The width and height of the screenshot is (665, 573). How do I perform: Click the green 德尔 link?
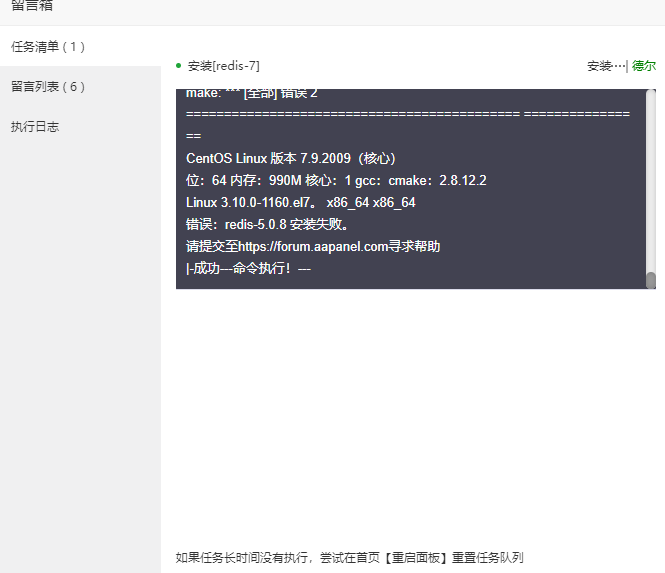tap(643, 66)
